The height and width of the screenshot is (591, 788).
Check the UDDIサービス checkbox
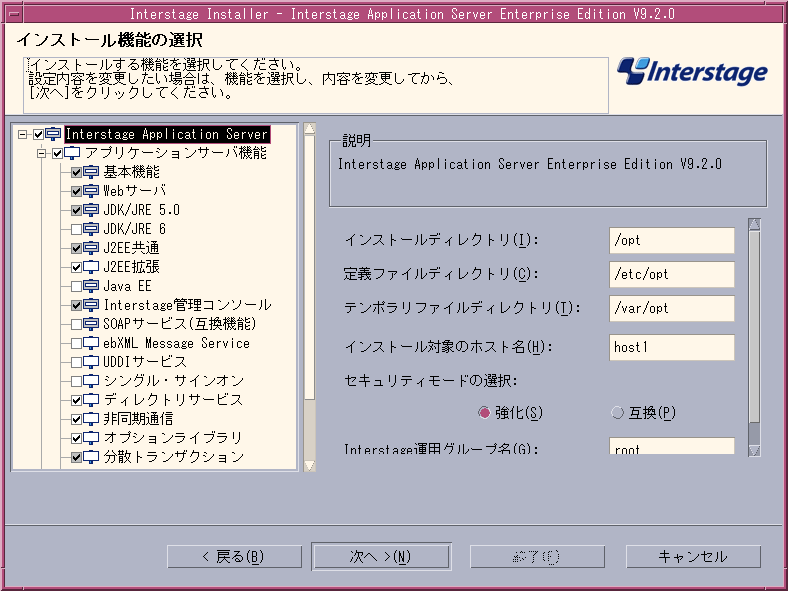(x=76, y=362)
